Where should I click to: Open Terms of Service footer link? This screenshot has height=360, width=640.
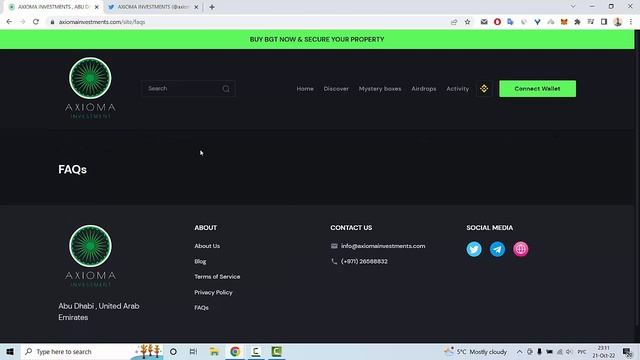(x=217, y=276)
